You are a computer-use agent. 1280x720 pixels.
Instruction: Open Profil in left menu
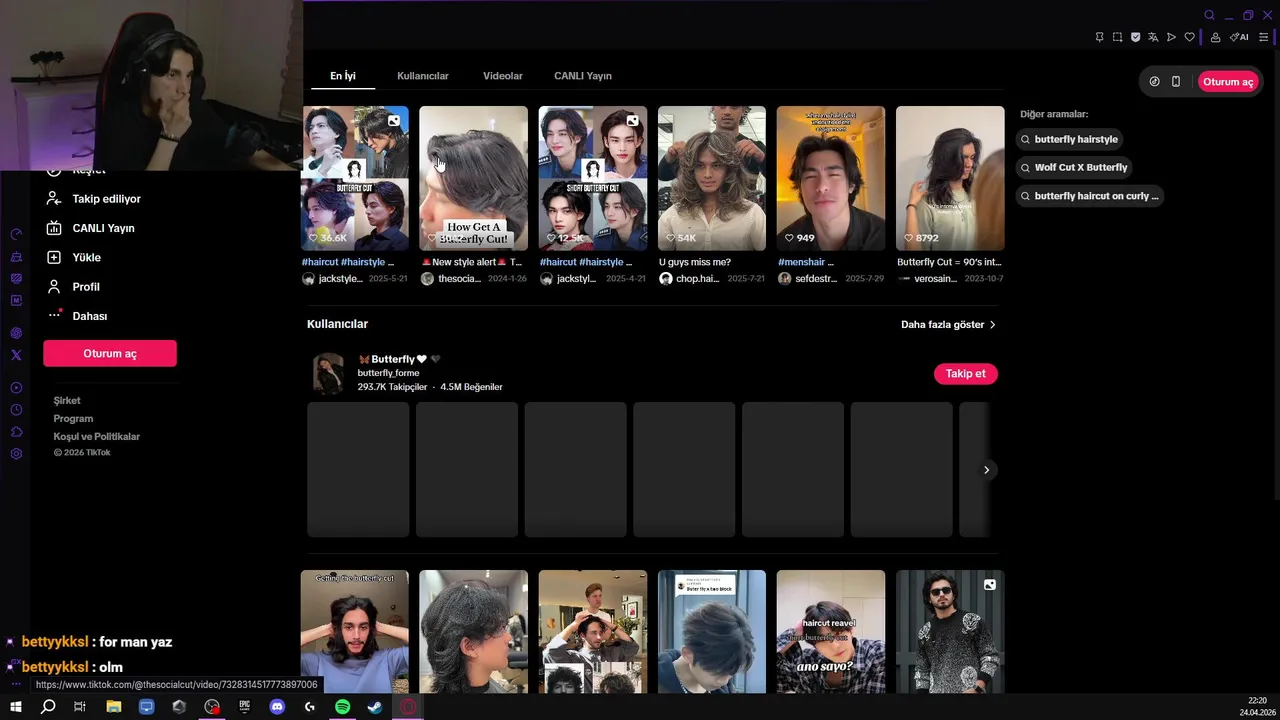[75, 286]
